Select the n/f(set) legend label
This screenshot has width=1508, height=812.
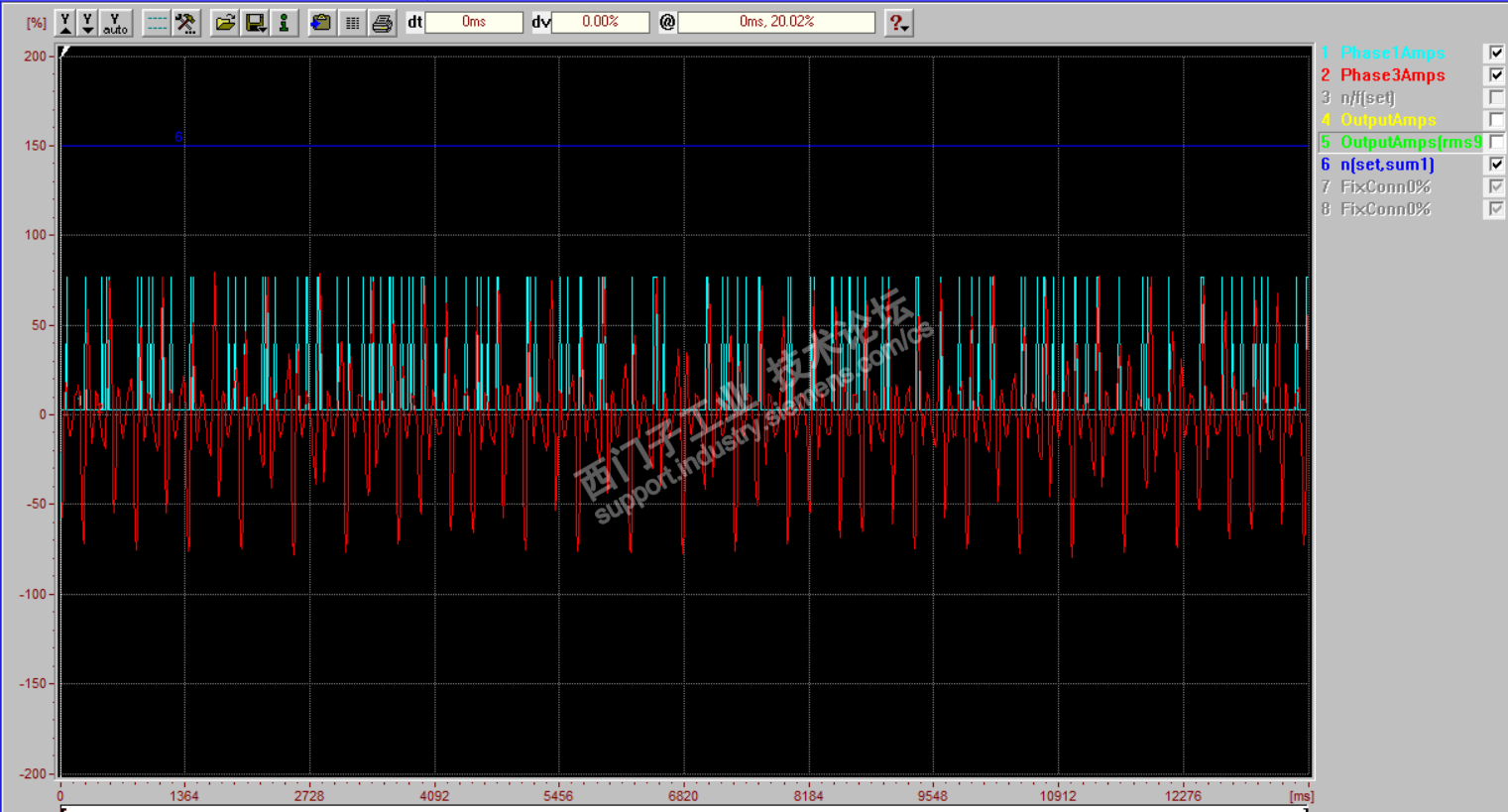(1367, 97)
